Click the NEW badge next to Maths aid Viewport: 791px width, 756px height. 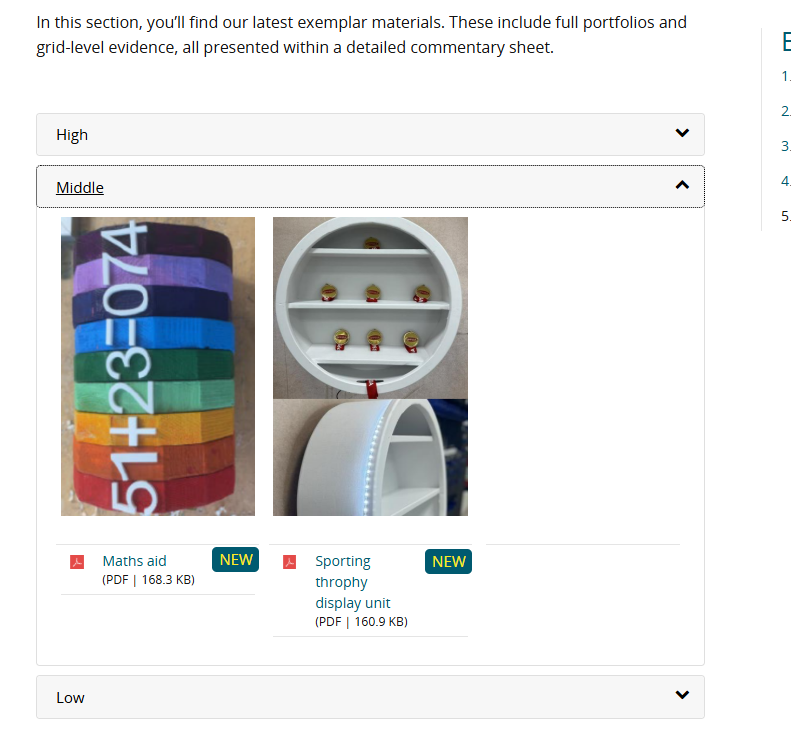click(x=236, y=560)
